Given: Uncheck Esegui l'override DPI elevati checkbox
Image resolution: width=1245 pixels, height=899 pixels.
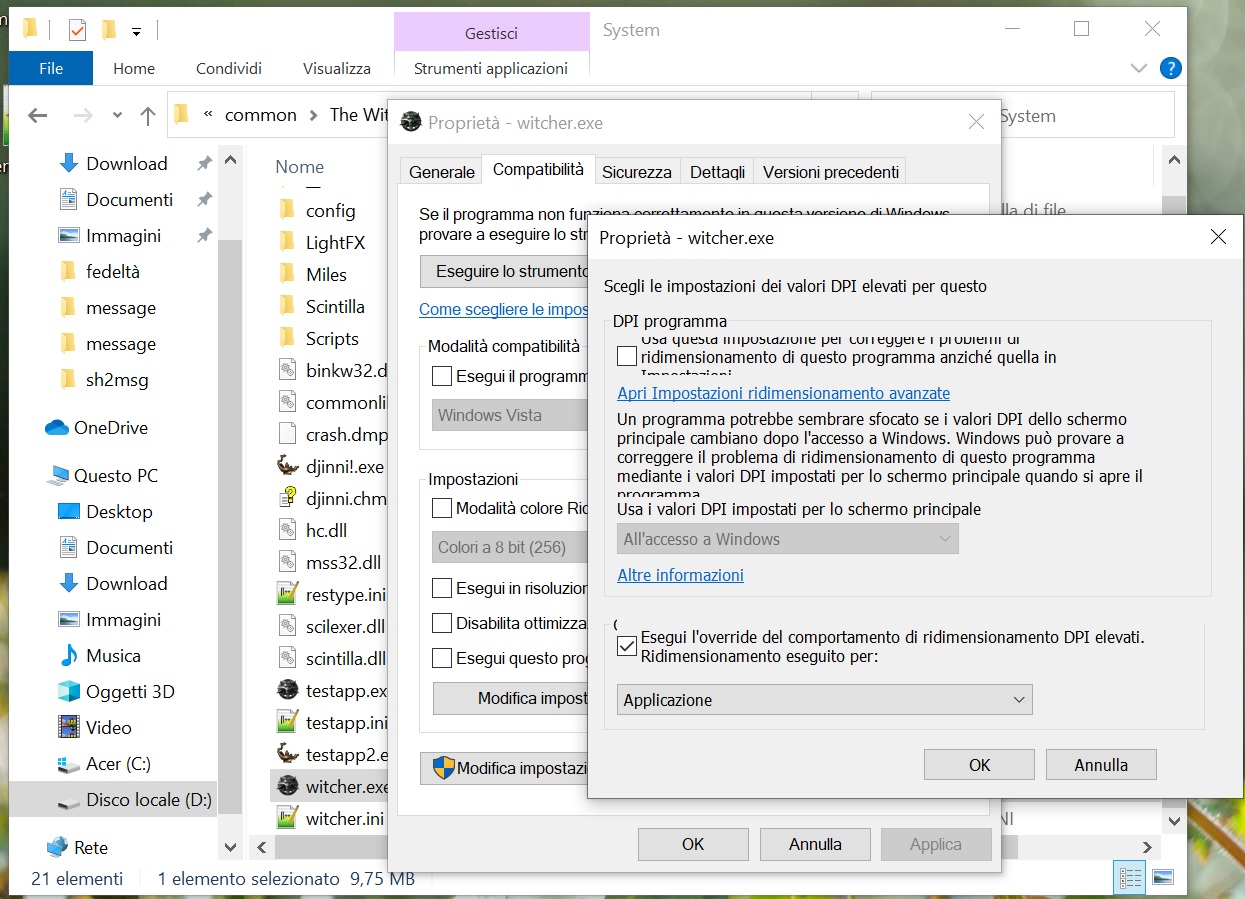Looking at the screenshot, I should [x=627, y=646].
